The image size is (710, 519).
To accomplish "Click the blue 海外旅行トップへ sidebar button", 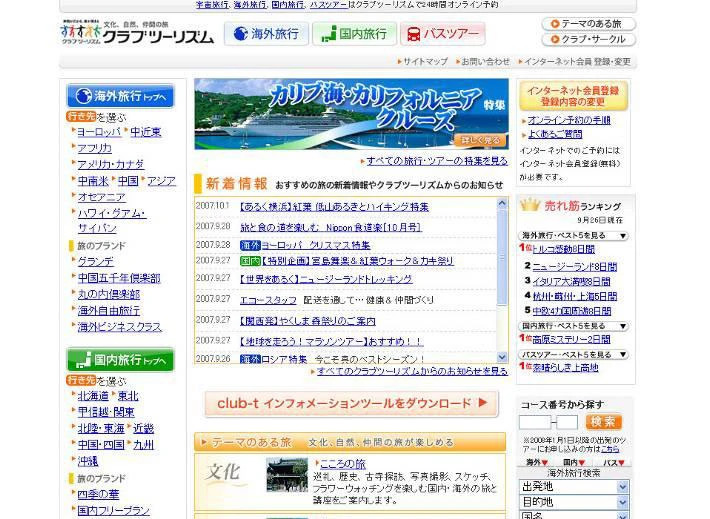I will coord(120,96).
